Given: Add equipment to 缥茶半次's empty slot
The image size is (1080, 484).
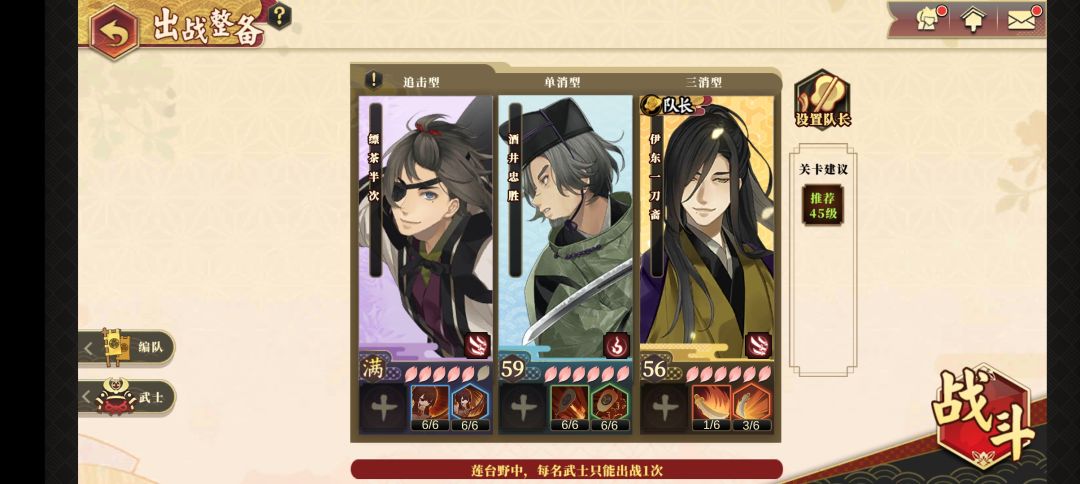Looking at the screenshot, I should tap(384, 408).
